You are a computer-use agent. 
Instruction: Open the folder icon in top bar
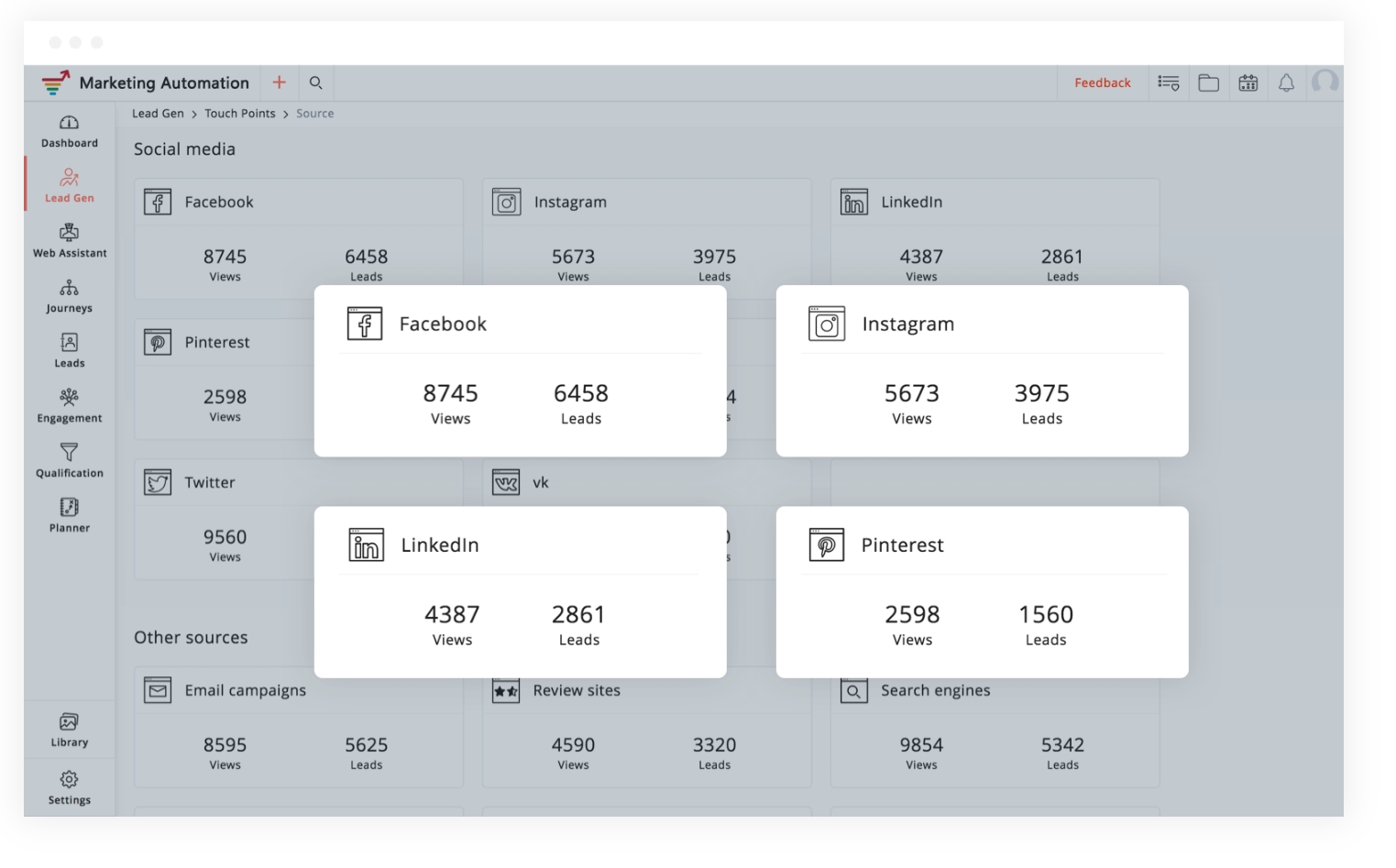(x=1208, y=82)
